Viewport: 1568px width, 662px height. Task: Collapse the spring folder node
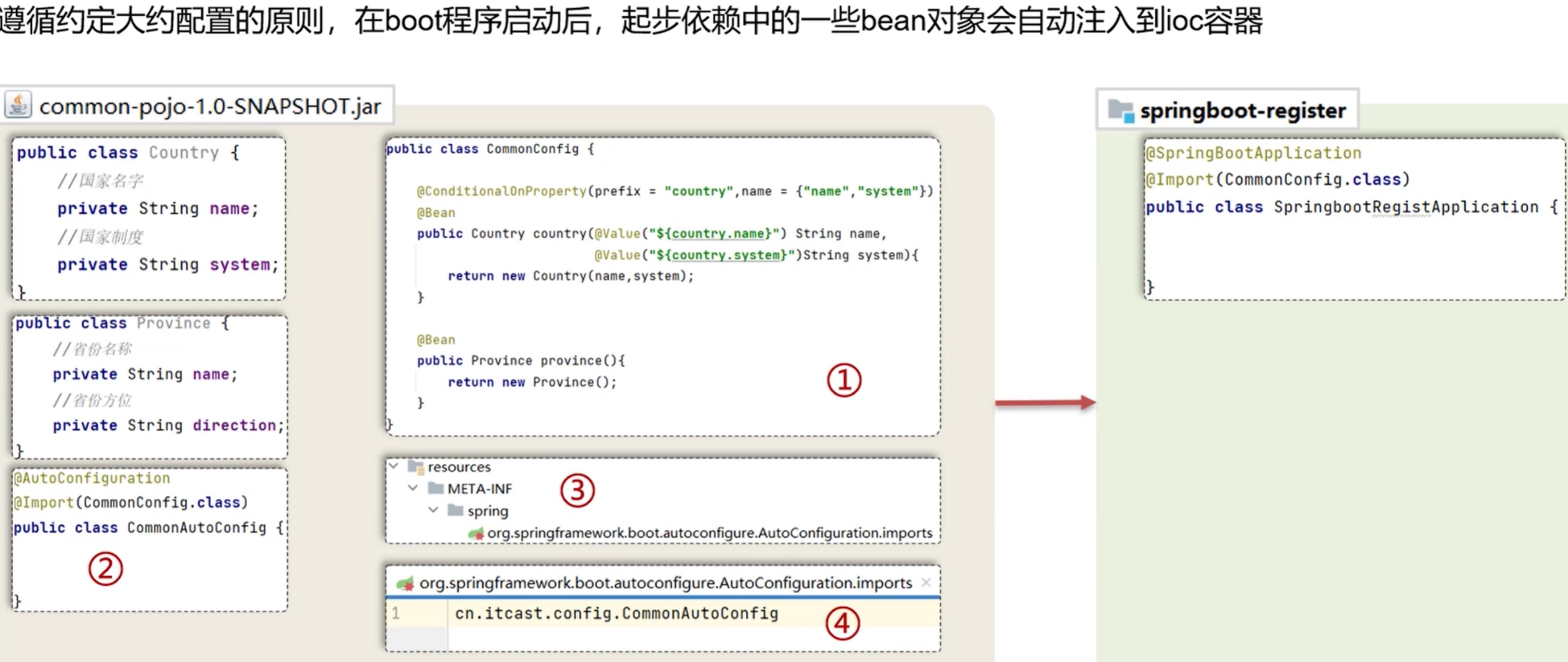pyautogui.click(x=433, y=510)
